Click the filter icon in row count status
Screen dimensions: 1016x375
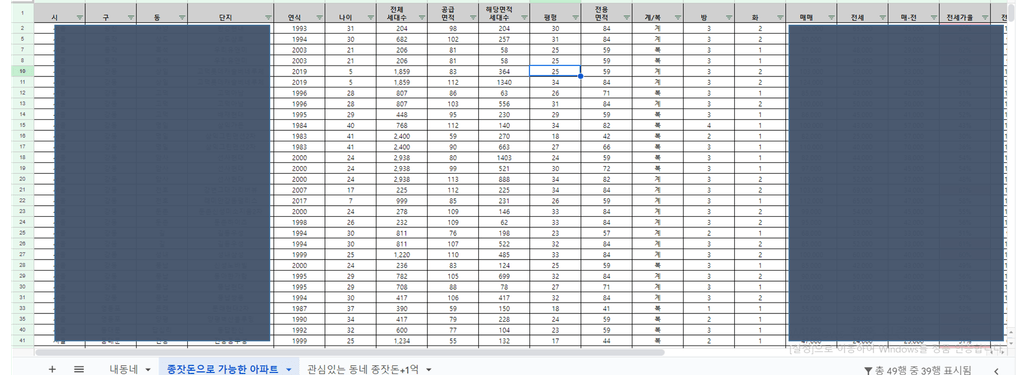pyautogui.click(x=868, y=370)
